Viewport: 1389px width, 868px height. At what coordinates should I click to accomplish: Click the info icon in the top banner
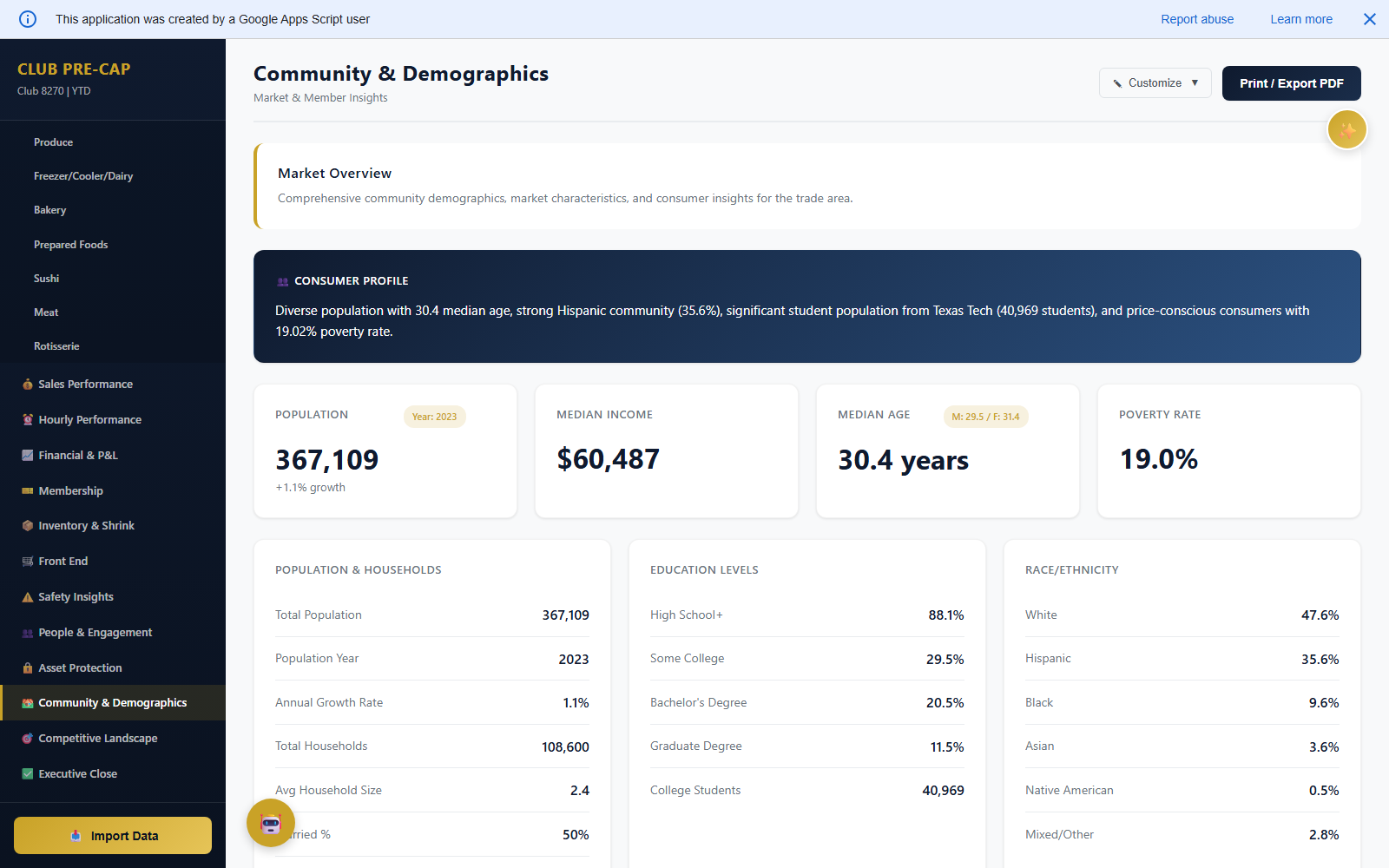click(x=27, y=19)
